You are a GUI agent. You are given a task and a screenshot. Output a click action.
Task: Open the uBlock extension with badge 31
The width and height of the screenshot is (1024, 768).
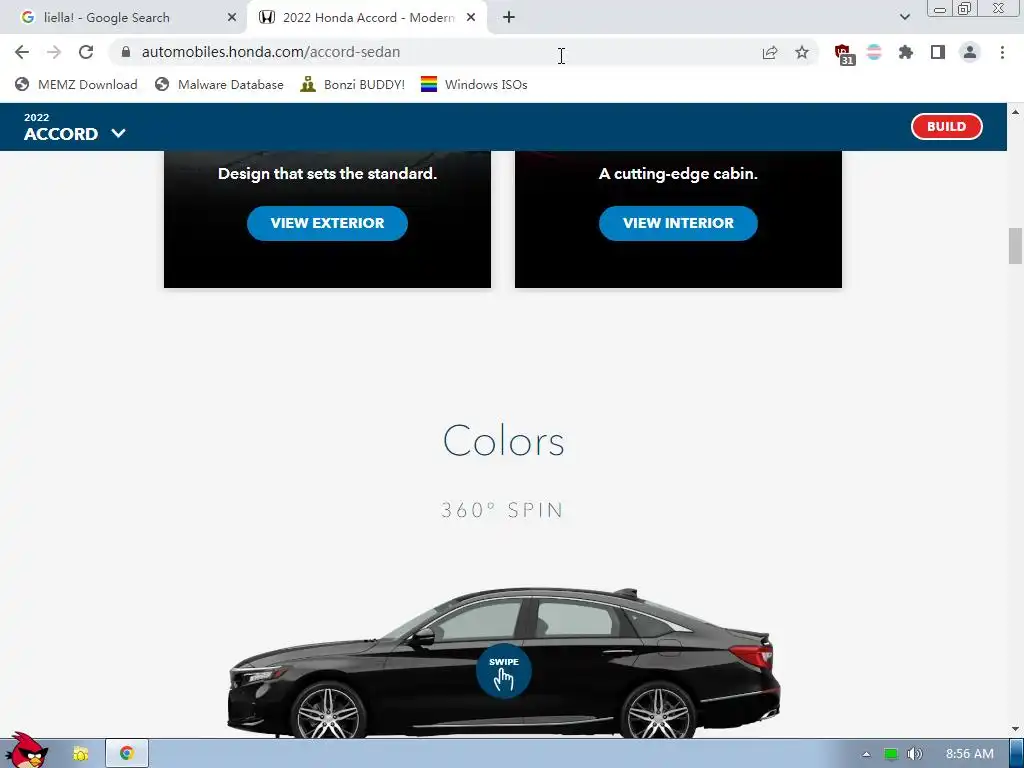(844, 54)
